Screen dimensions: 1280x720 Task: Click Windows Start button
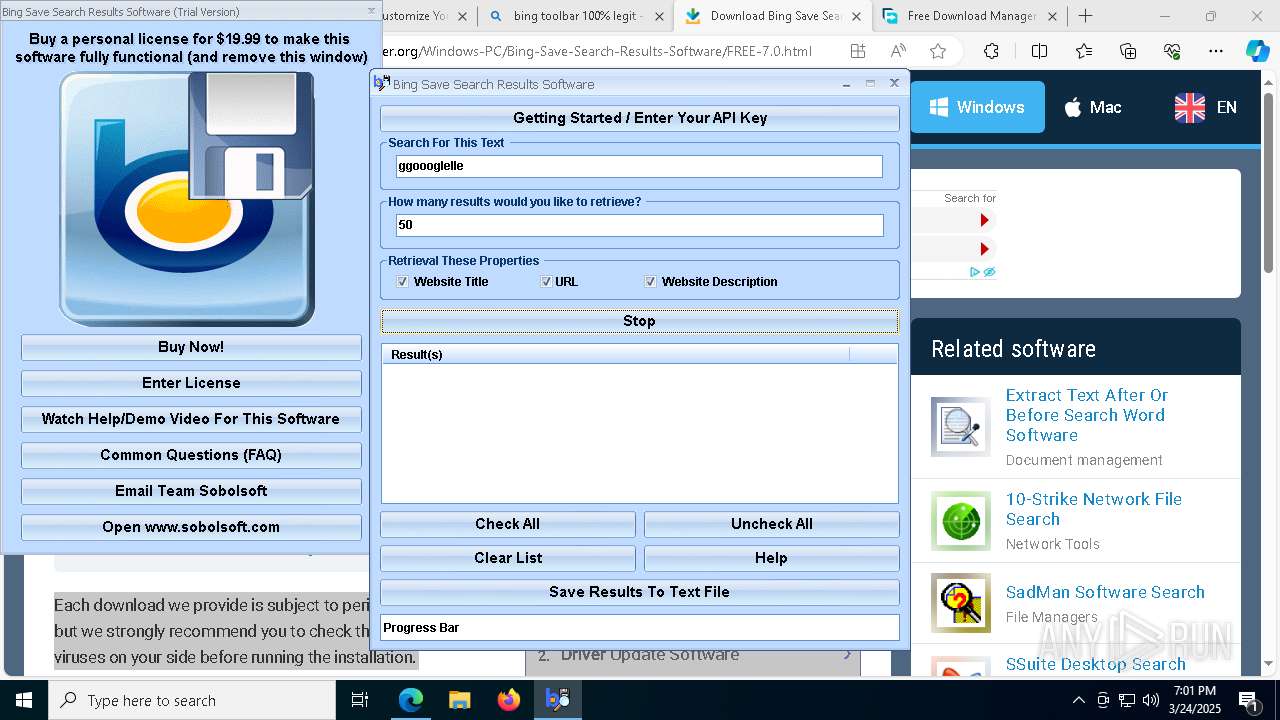coord(24,700)
